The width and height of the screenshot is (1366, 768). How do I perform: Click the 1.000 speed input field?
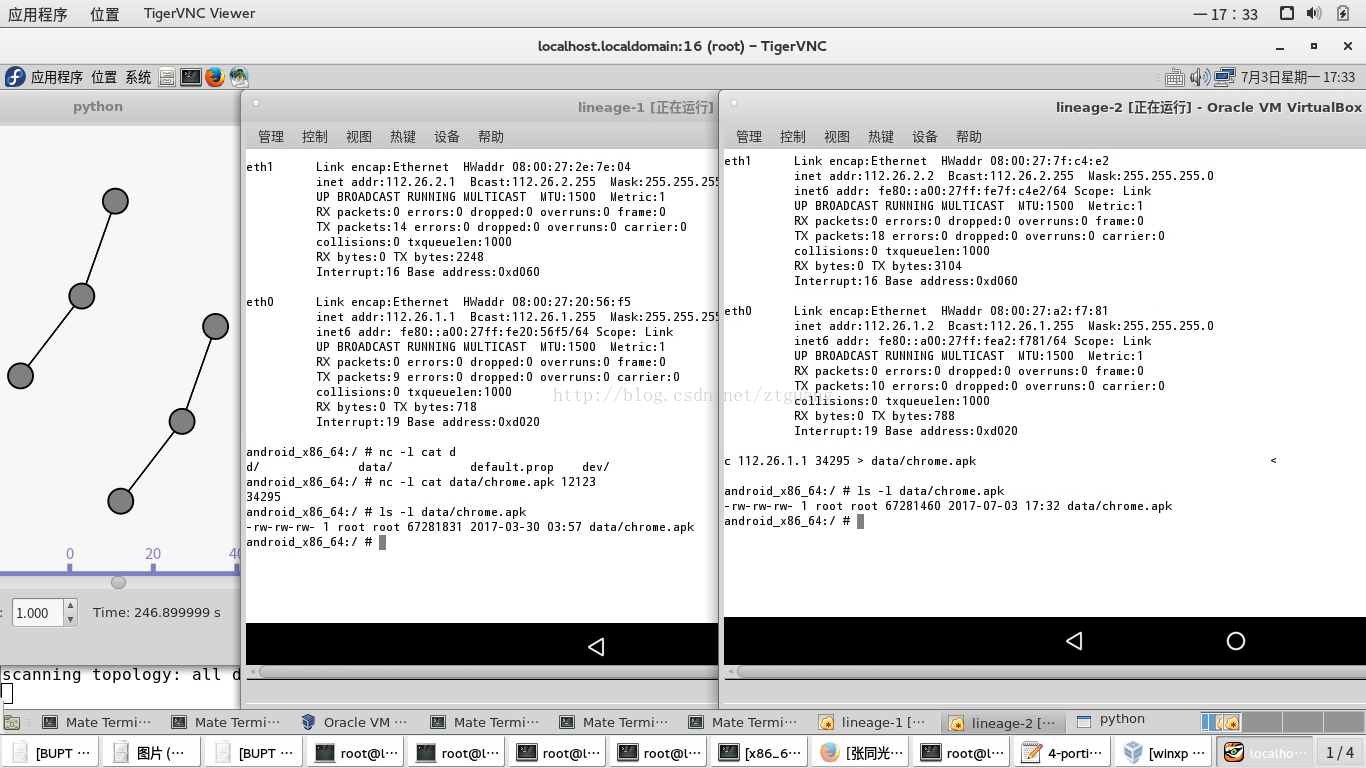coord(38,613)
